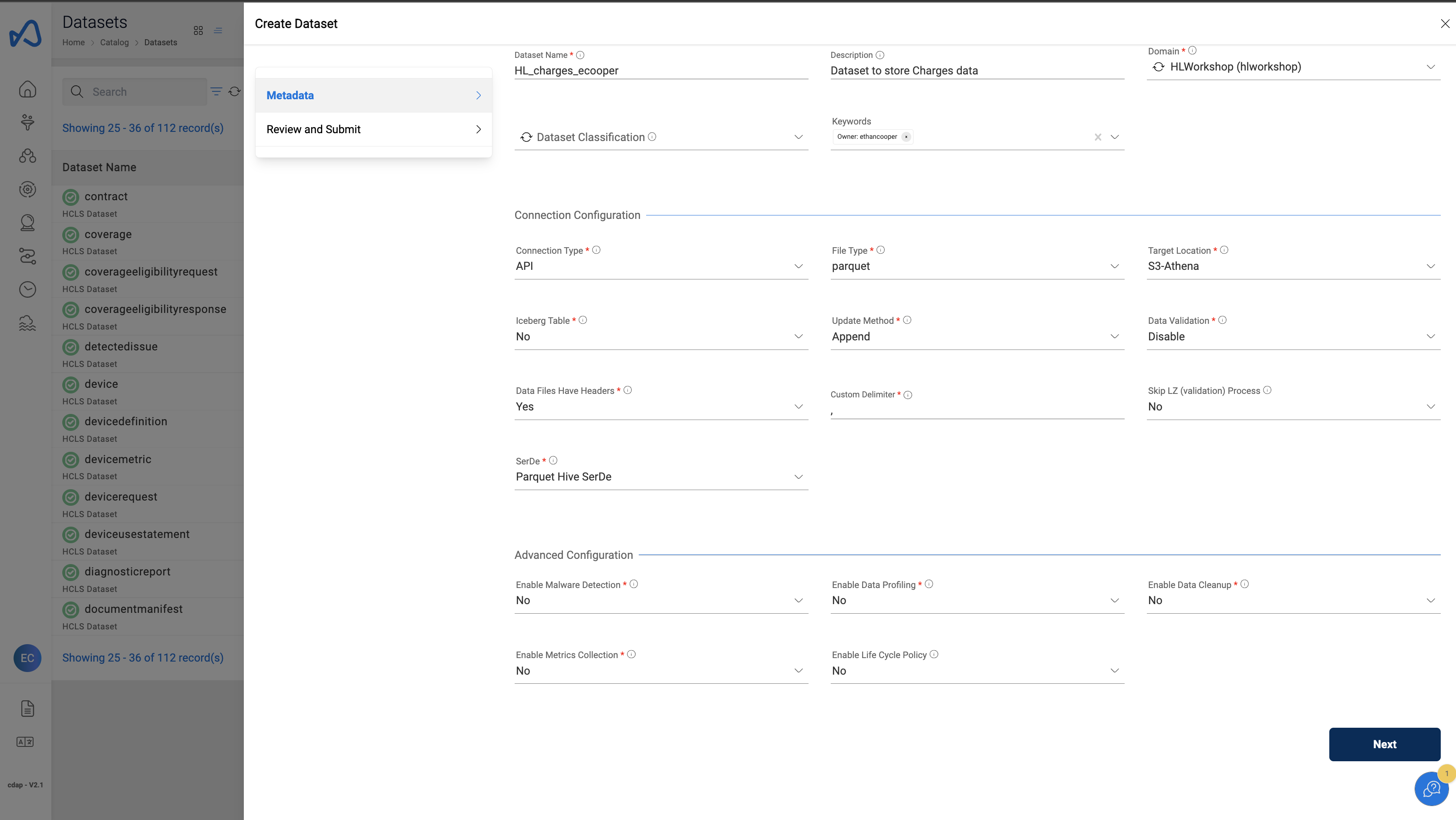Close the Create Dataset panel
The height and width of the screenshot is (820, 1456).
click(x=1445, y=23)
